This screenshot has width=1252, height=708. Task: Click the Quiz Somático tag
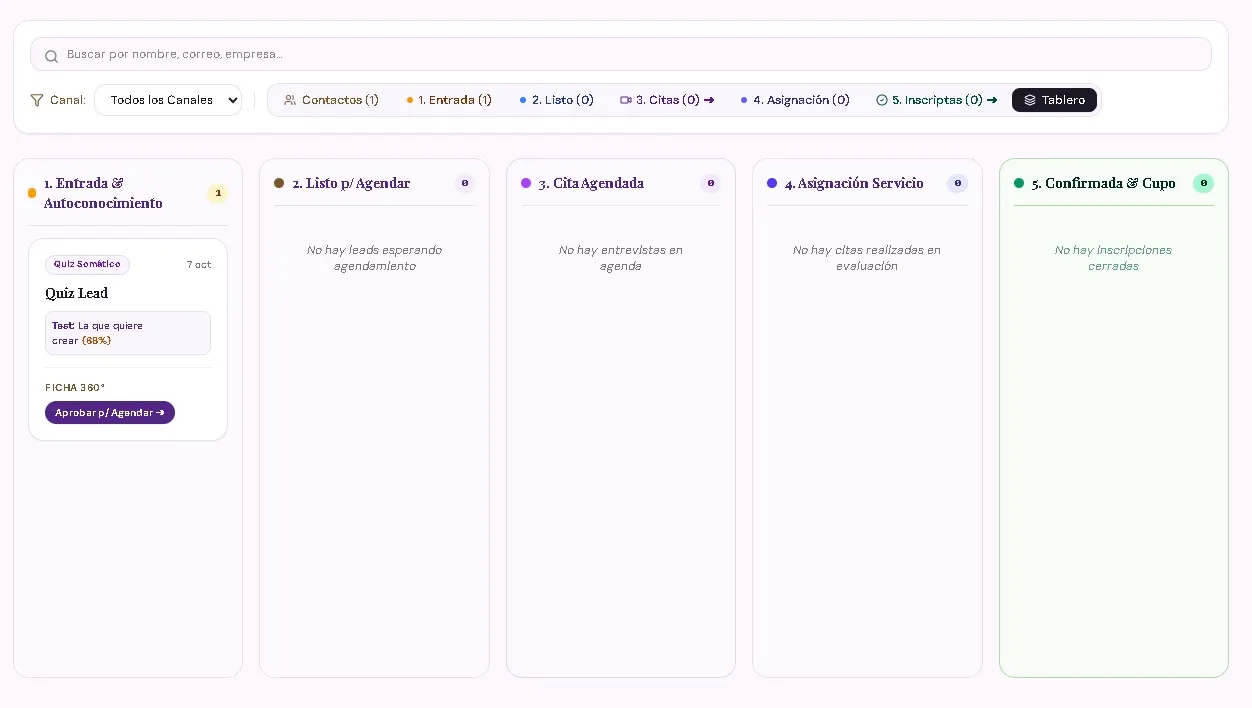tap(87, 264)
